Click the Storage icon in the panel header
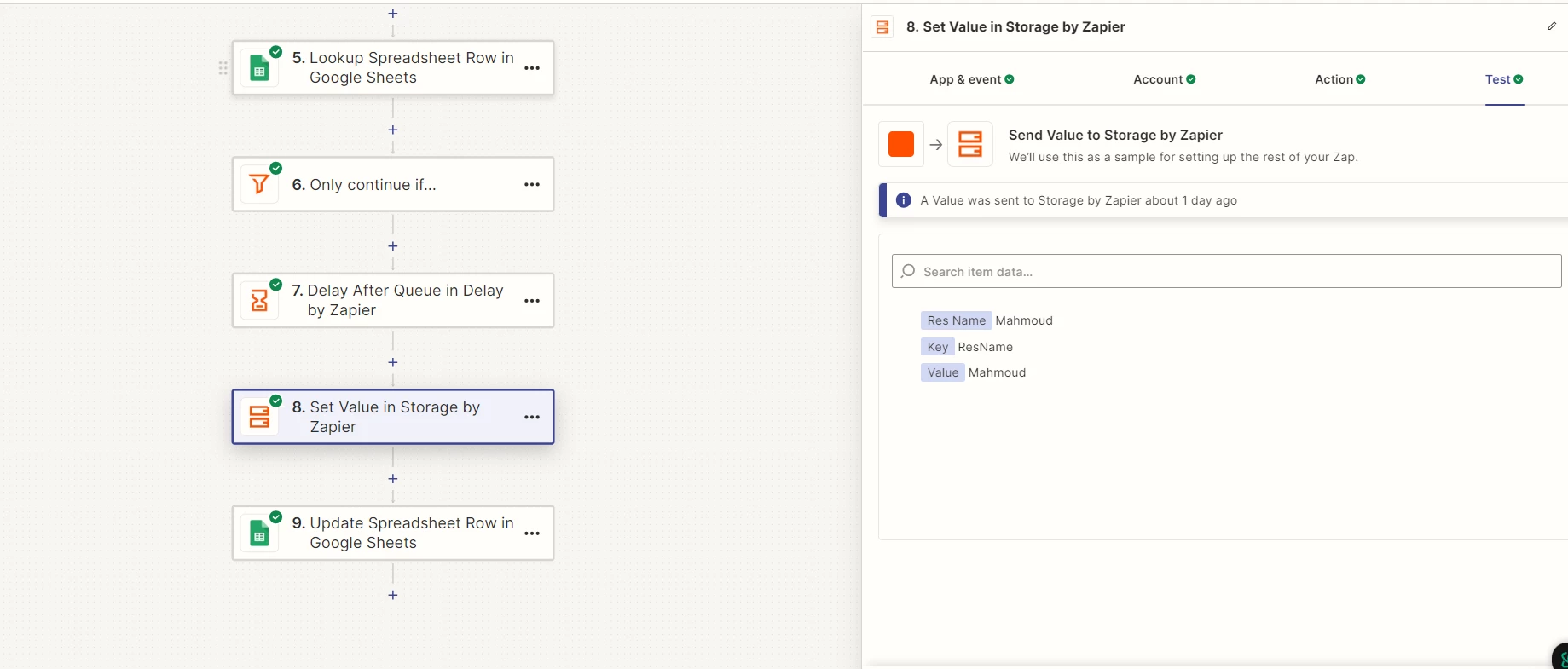 [x=882, y=27]
